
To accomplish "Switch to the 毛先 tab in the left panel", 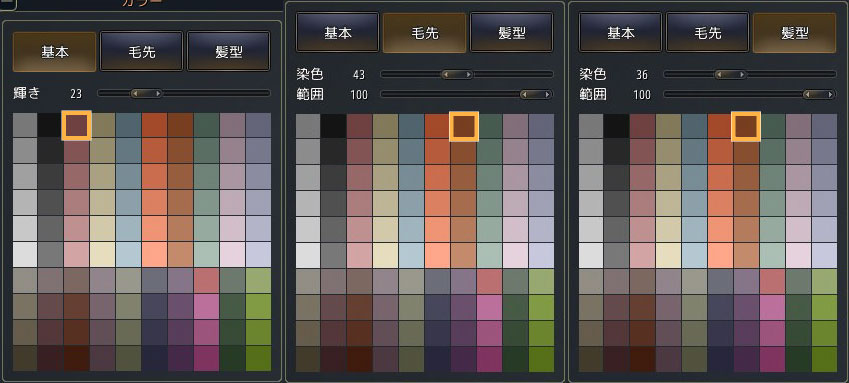I will (x=141, y=51).
